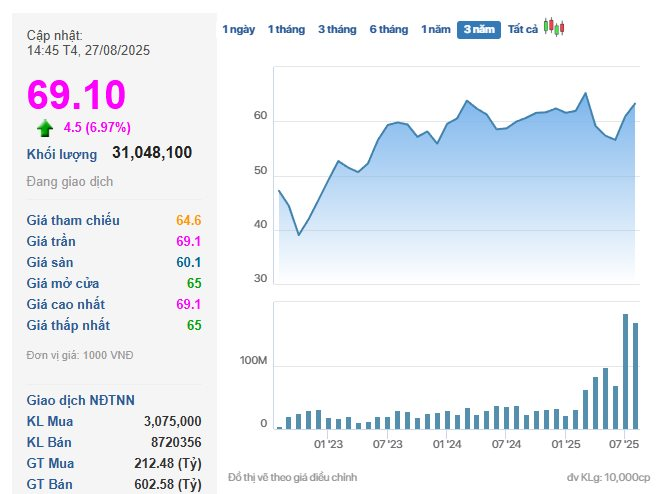Switch to the 1 tháng range
The image size is (658, 494).
coord(286,30)
